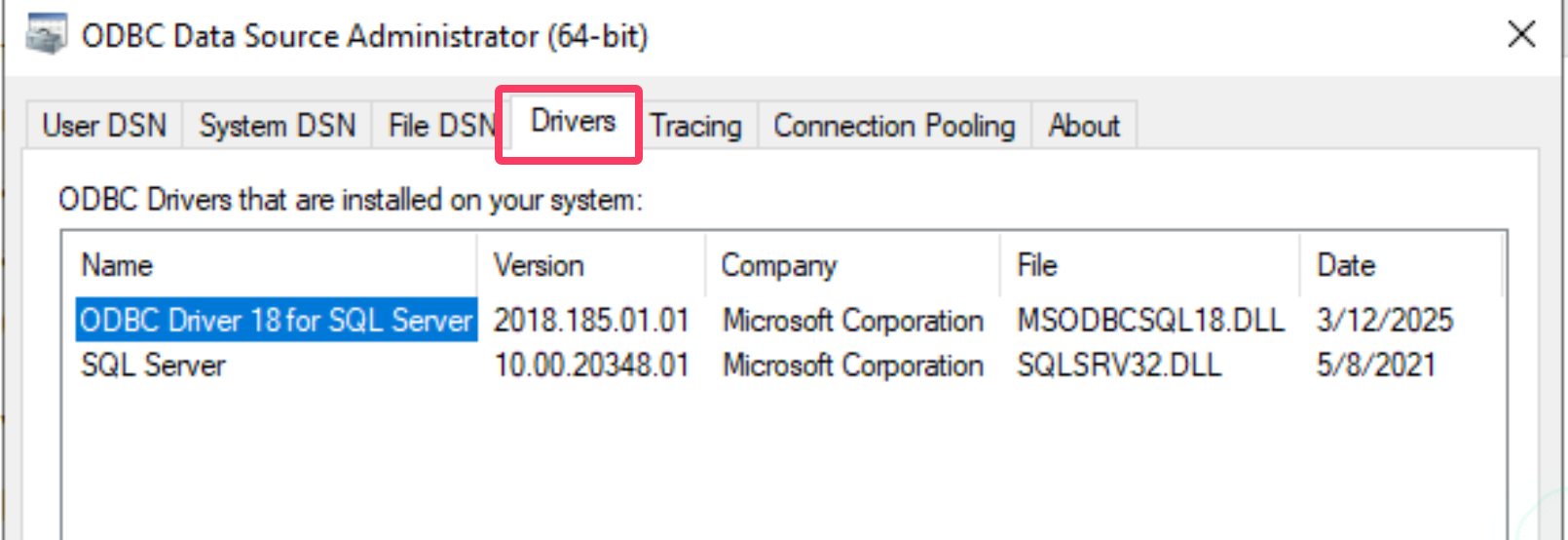
Task: Close the ODBC Data Source Administrator window
Action: (1521, 34)
